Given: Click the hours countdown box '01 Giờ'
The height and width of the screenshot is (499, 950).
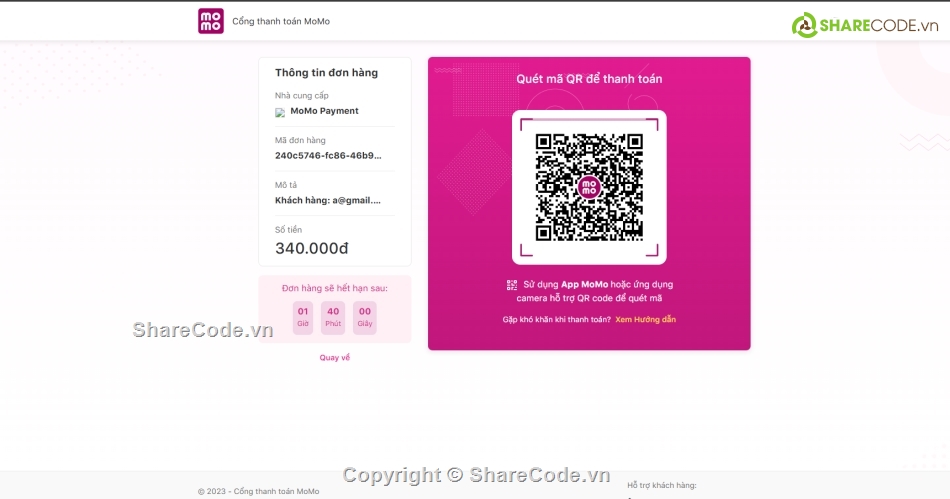Looking at the screenshot, I should pos(303,317).
